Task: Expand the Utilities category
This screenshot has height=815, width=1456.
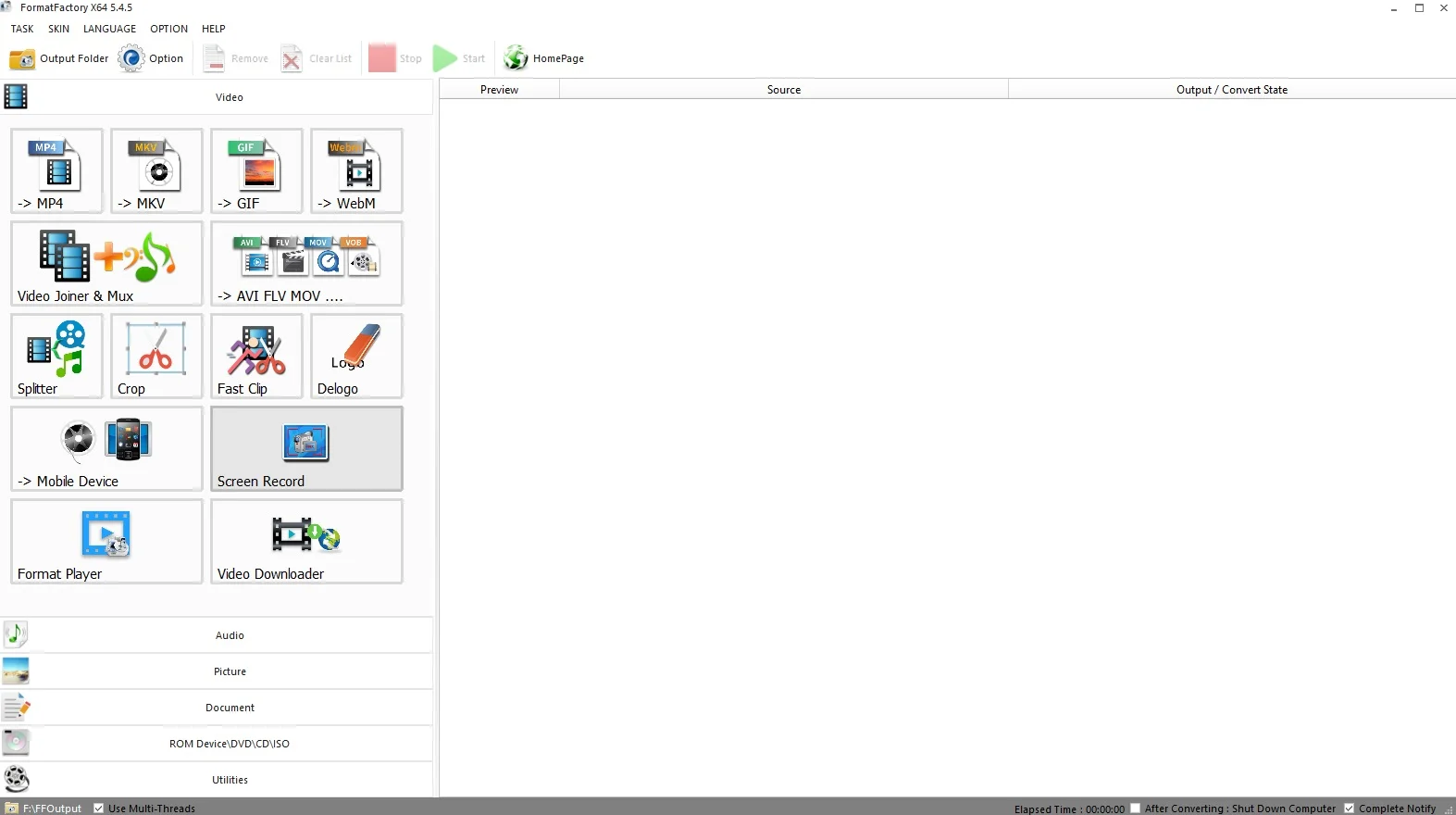Action: (217, 780)
